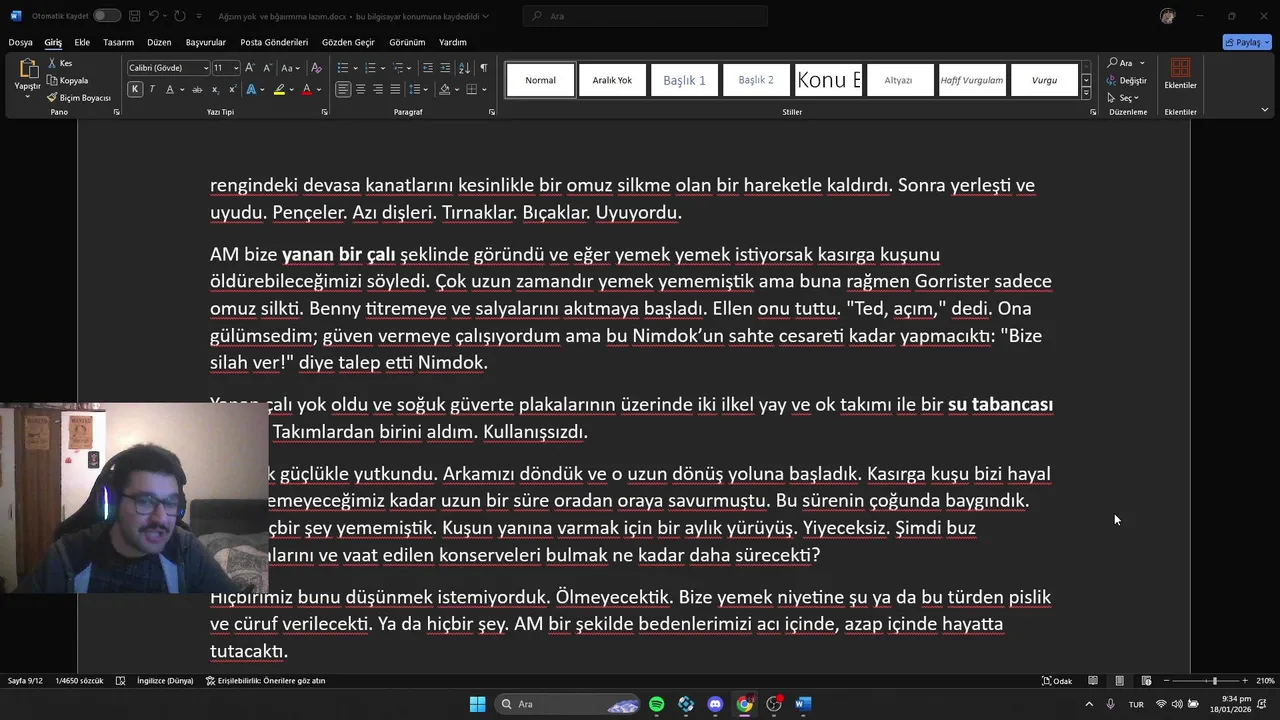Click the Erişilebilirlik accessibility status
This screenshot has width=1280, height=720.
click(265, 681)
